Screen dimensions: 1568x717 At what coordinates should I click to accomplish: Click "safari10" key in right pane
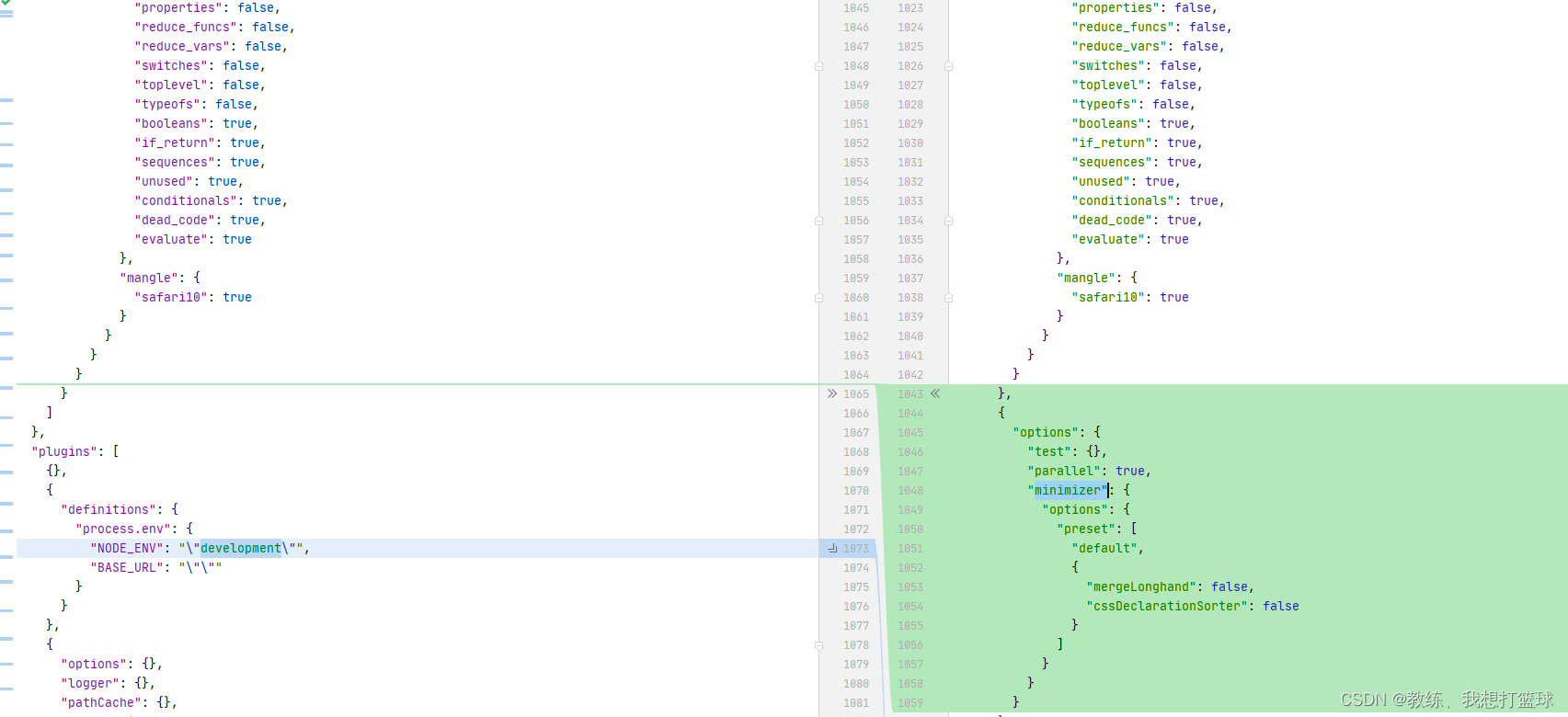1108,297
